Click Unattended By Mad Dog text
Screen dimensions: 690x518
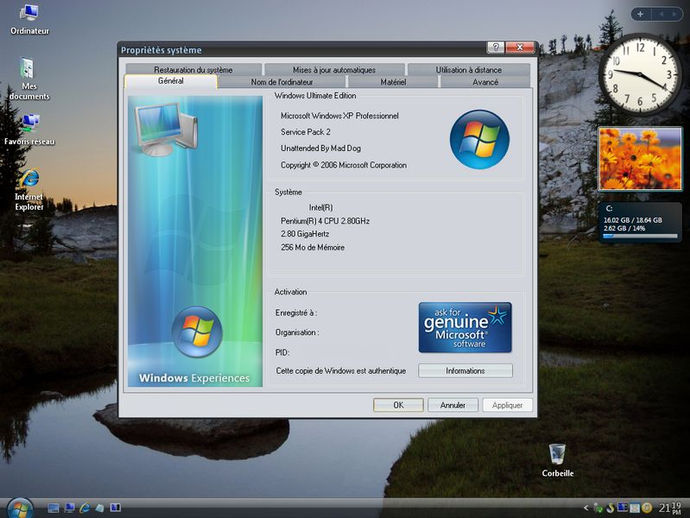pos(321,148)
